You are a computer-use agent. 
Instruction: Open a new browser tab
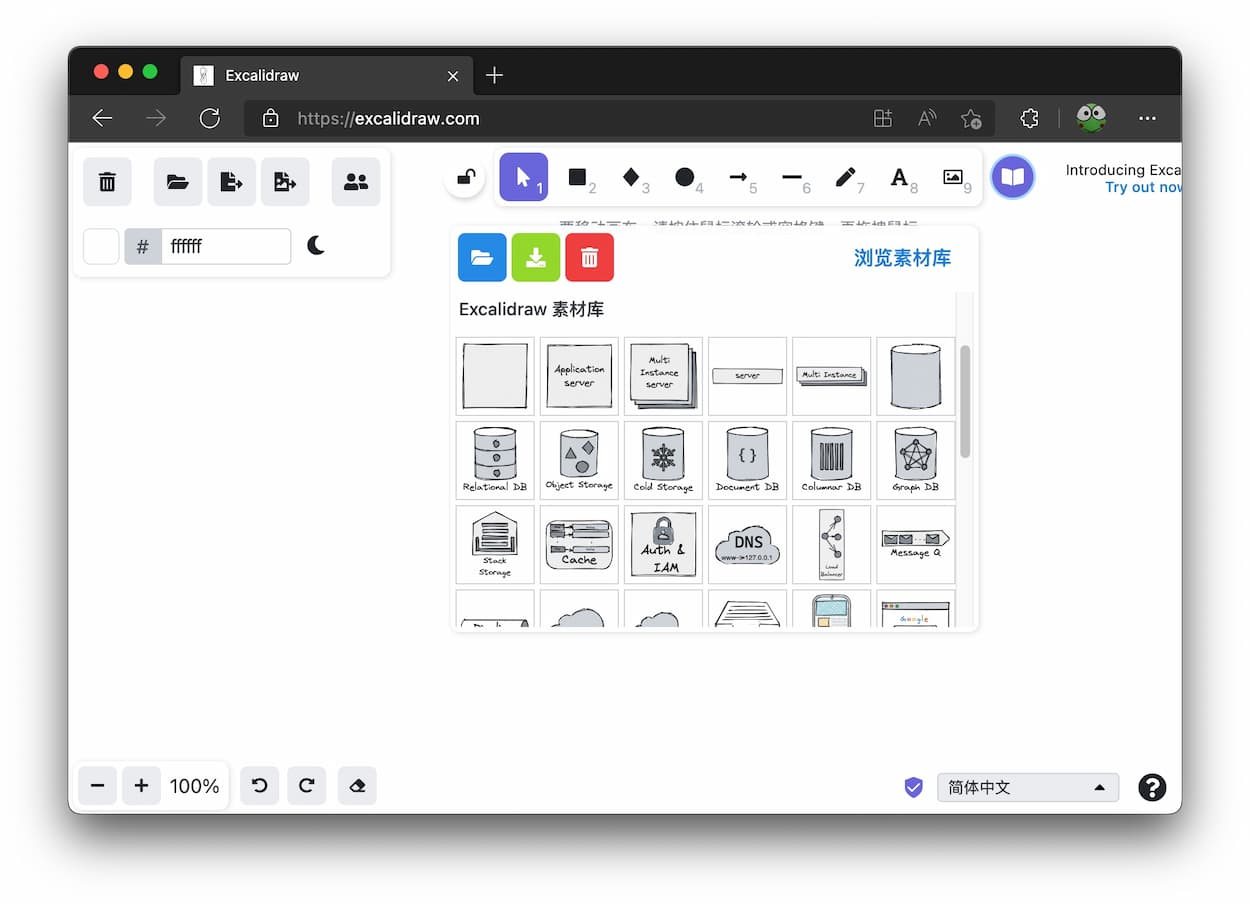click(494, 75)
